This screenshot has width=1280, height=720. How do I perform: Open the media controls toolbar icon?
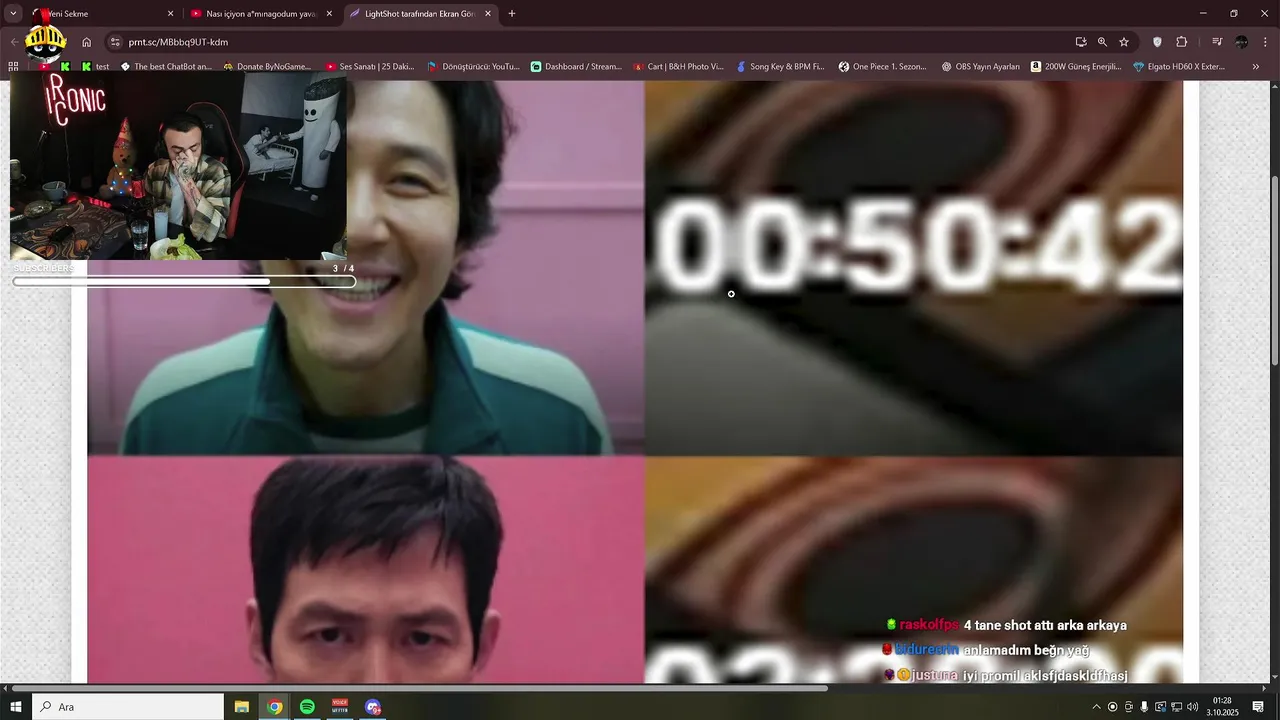pos(1217,42)
